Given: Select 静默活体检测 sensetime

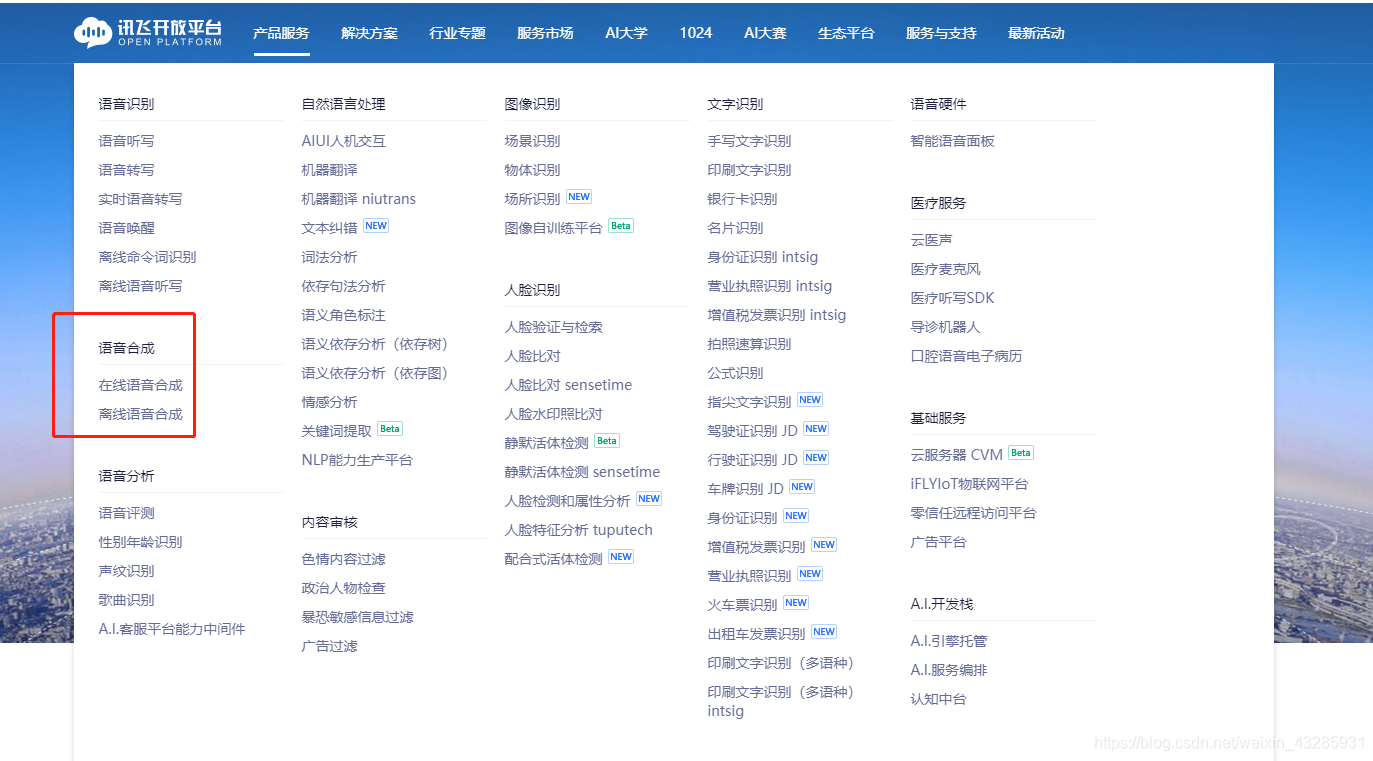Looking at the screenshot, I should (x=583, y=472).
